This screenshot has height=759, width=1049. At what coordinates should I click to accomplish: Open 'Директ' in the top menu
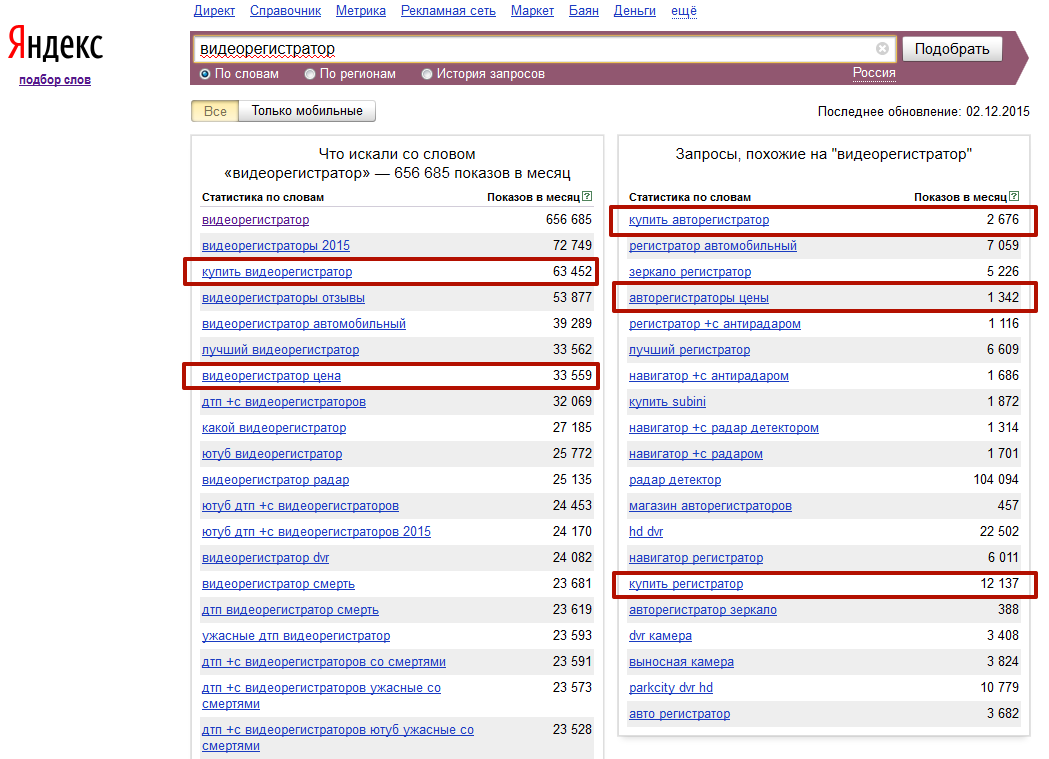(x=214, y=11)
